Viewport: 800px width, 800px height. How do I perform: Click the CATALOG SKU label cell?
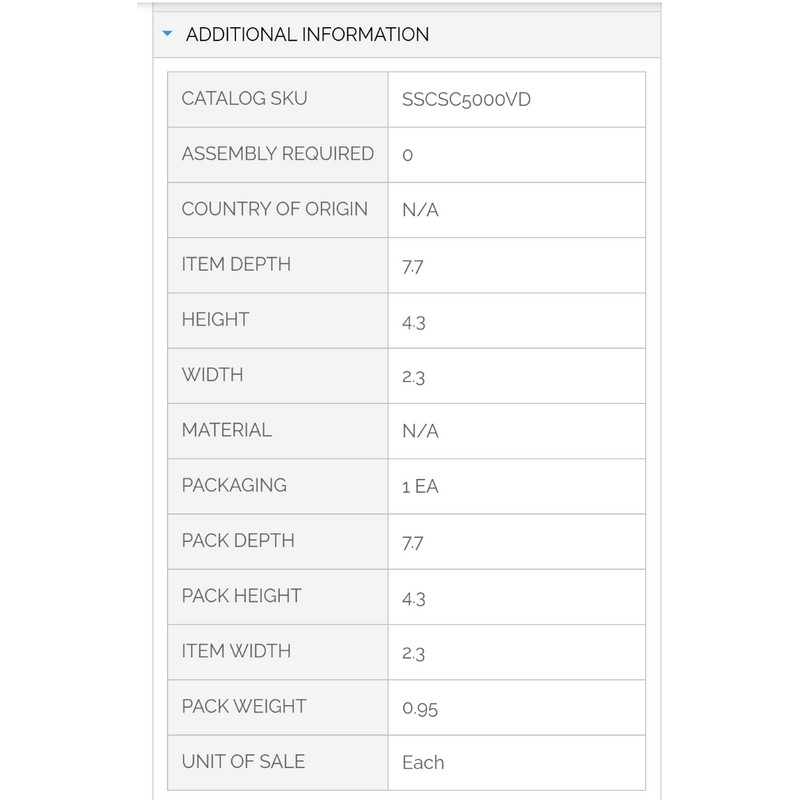pyautogui.click(x=244, y=98)
